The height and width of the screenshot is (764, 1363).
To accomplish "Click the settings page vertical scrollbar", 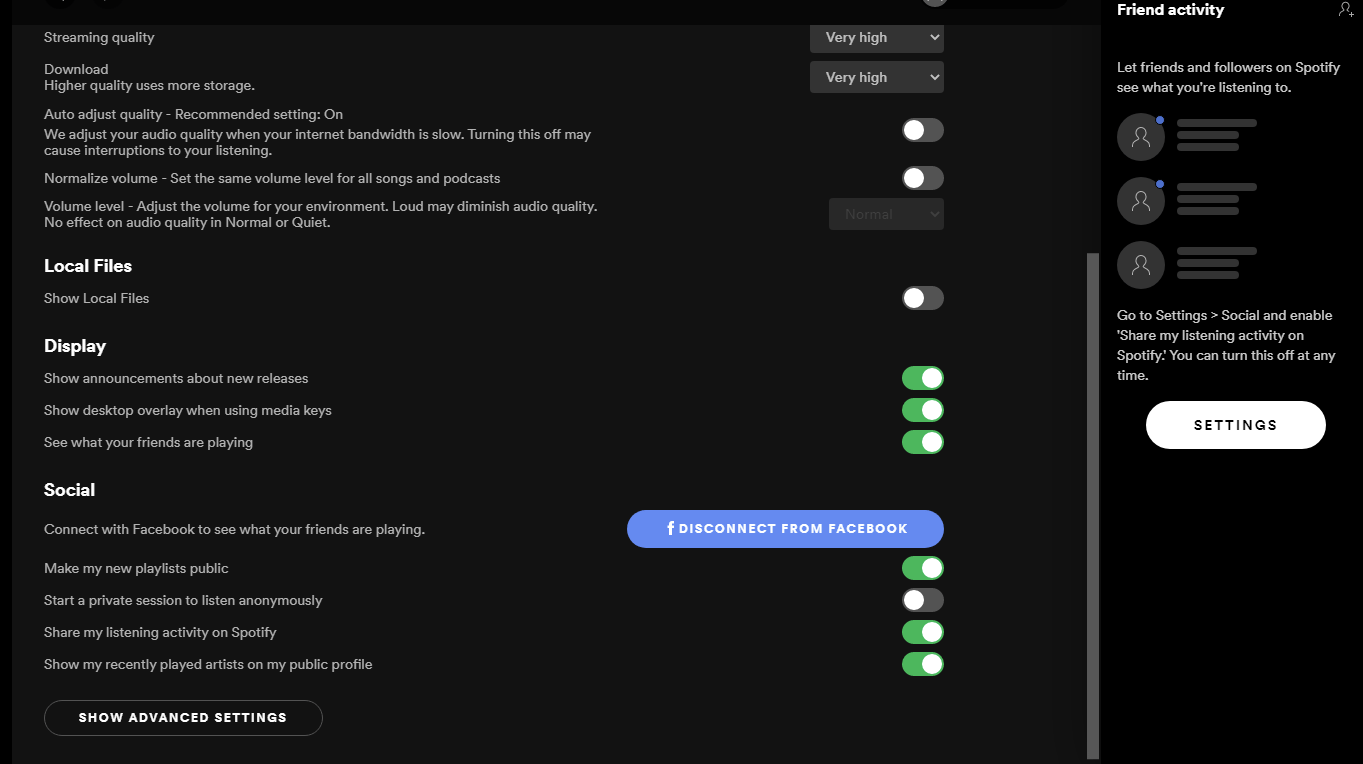I will tap(1093, 505).
